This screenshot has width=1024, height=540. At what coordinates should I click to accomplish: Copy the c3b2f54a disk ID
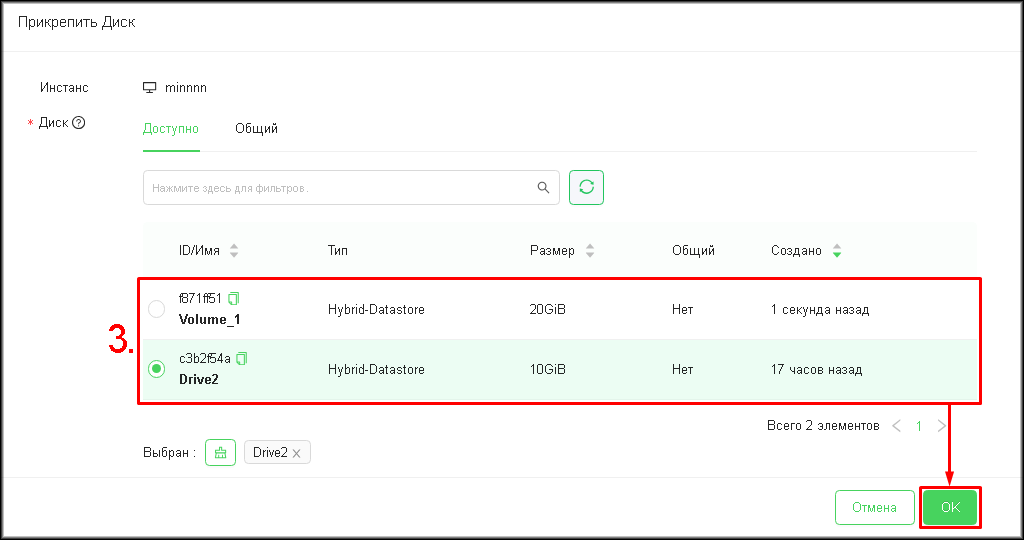point(241,358)
